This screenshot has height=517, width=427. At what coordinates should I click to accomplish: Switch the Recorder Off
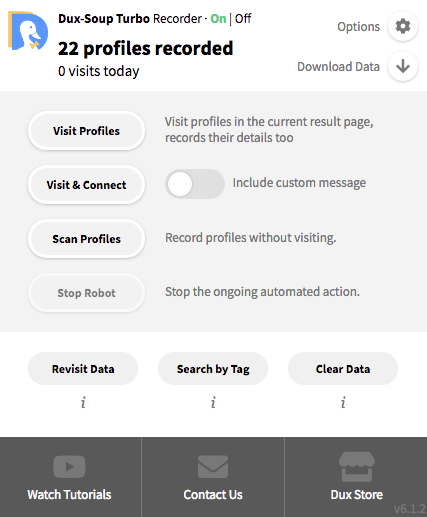point(243,19)
